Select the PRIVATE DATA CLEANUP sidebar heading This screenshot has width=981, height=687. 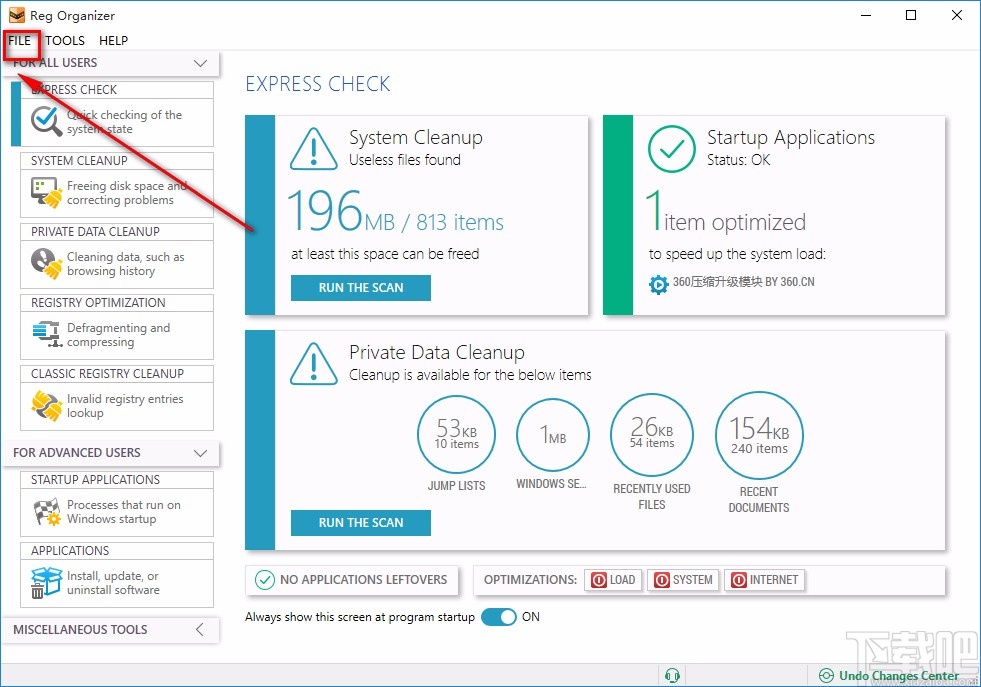tap(95, 232)
